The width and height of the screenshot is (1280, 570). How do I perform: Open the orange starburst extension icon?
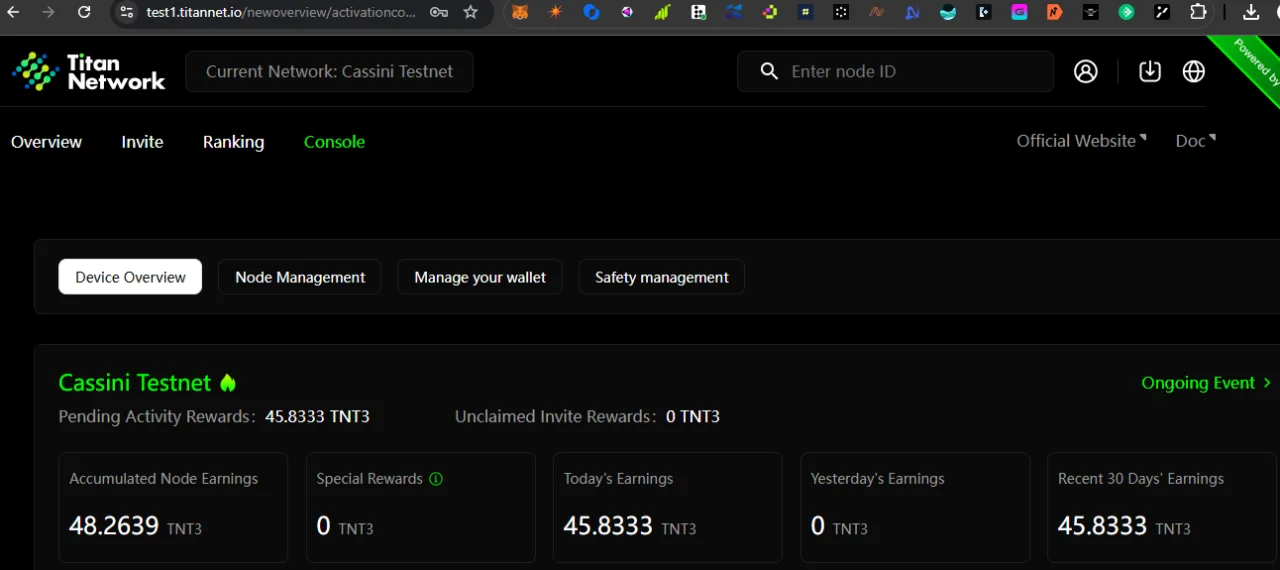tap(556, 12)
